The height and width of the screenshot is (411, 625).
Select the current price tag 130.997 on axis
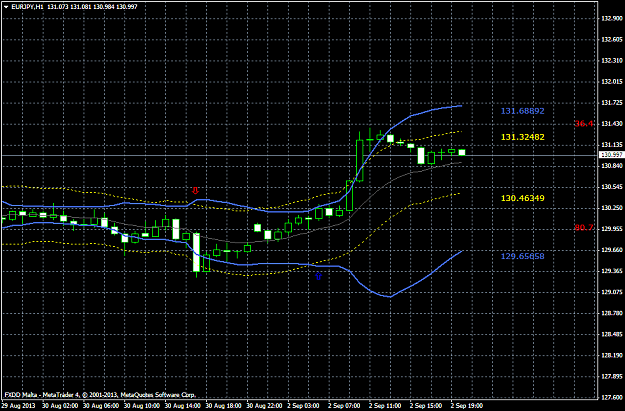tap(611, 155)
